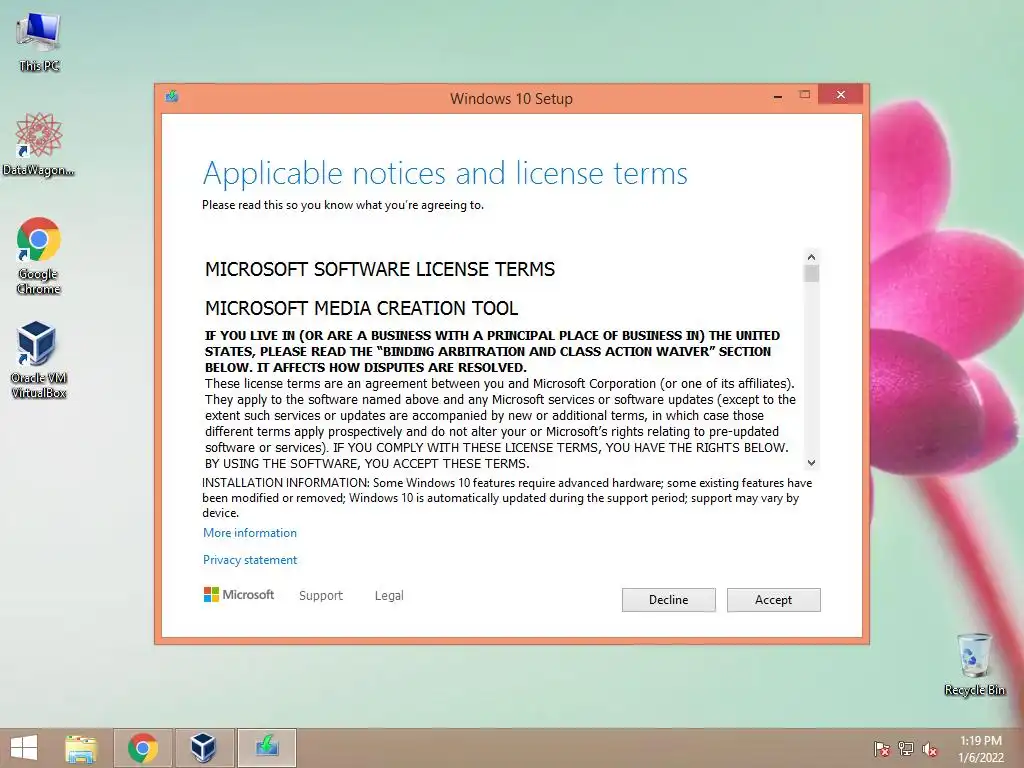Screen dimensions: 1024x768
Task: Close the Windows 10 Setup window
Action: (840, 95)
